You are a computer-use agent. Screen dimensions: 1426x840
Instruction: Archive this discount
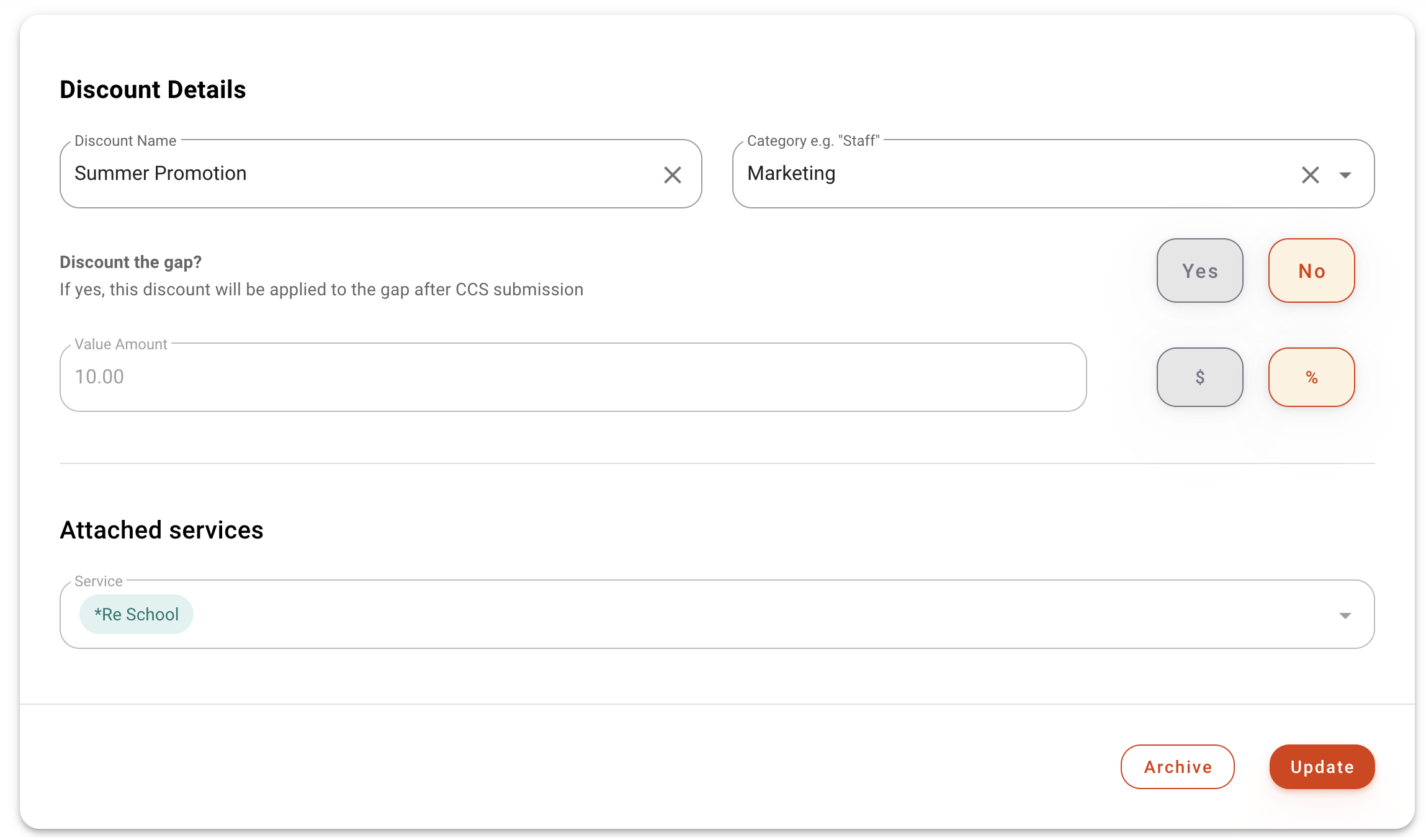point(1177,767)
